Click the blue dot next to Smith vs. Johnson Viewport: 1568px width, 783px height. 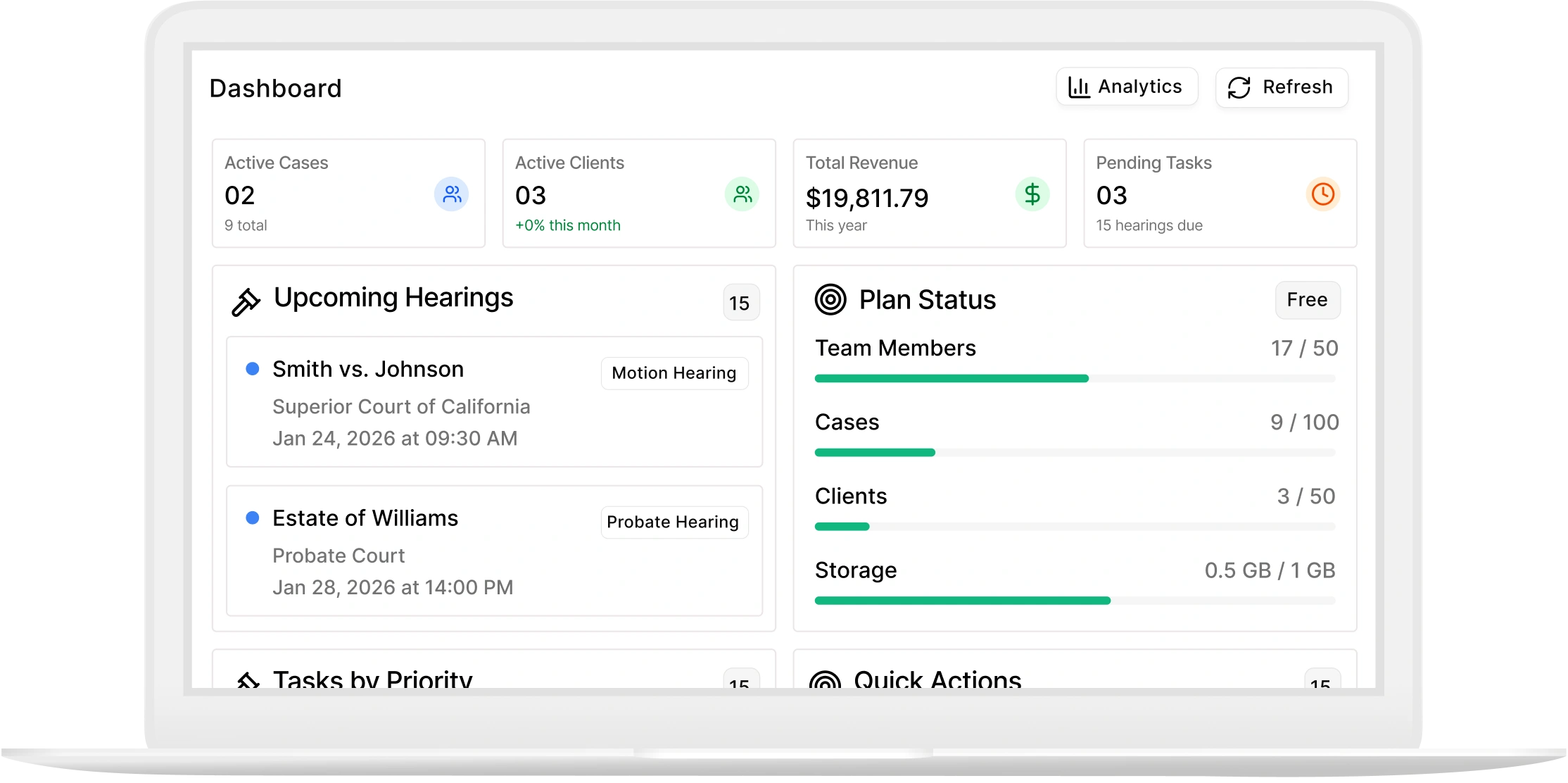[x=252, y=369]
